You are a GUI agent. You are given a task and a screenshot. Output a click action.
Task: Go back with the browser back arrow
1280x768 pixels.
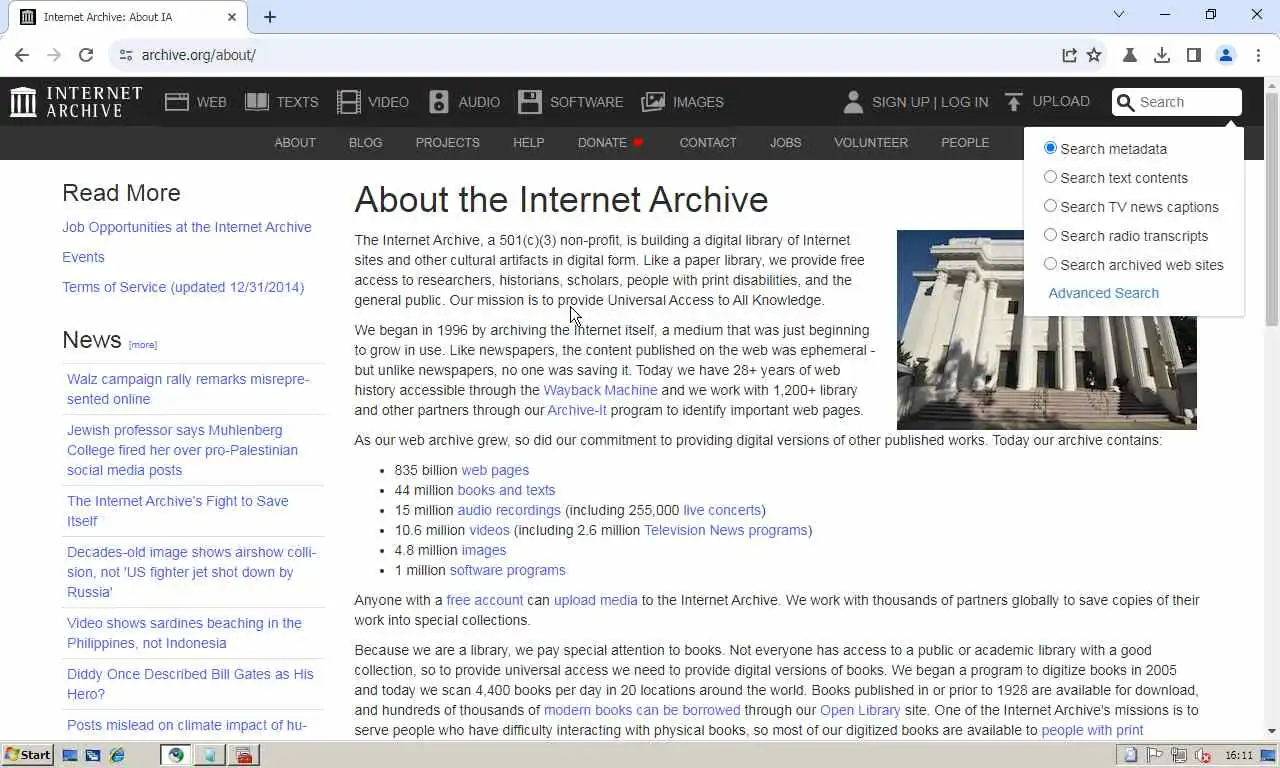(x=22, y=55)
